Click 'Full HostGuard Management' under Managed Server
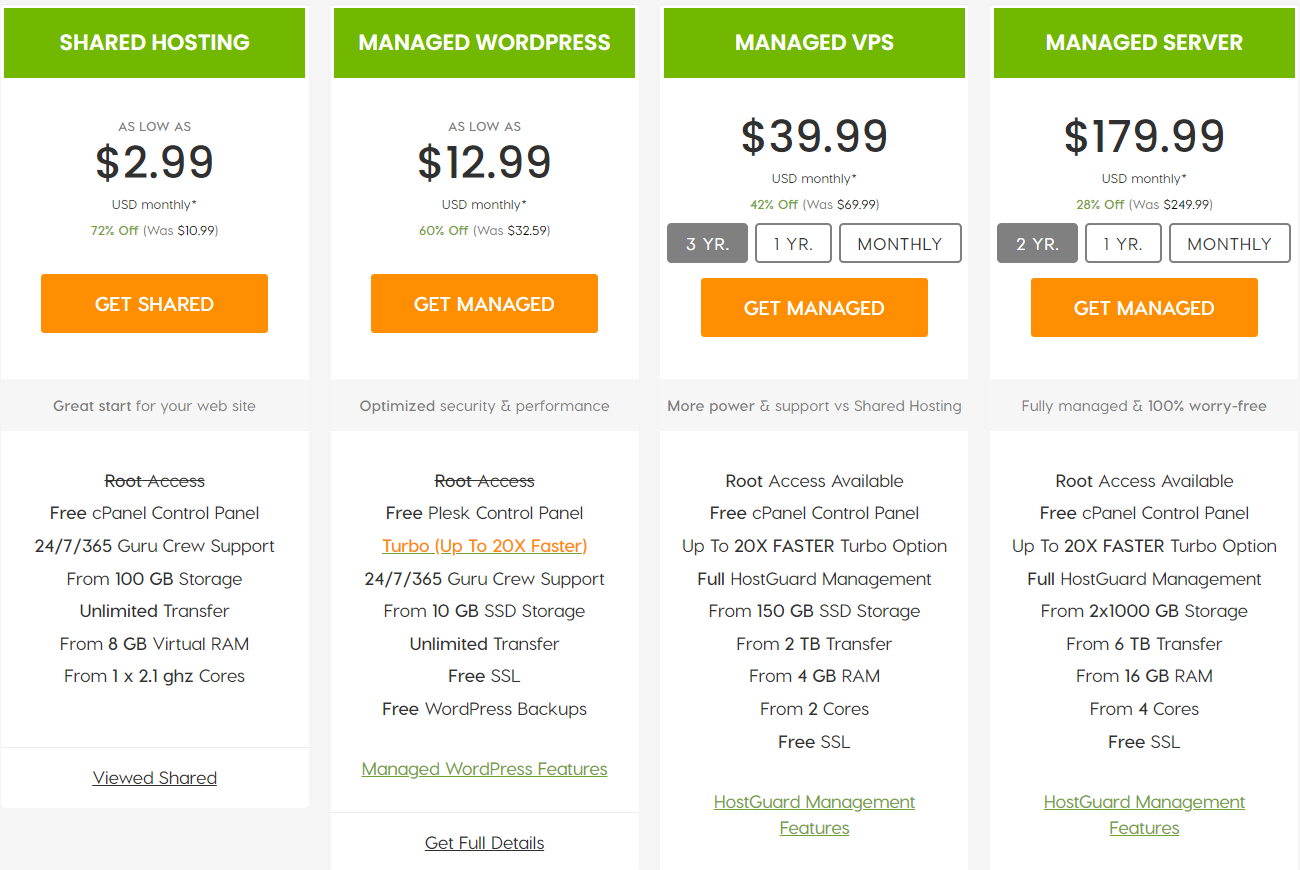Screen dimensions: 1300x870 [x=1144, y=579]
